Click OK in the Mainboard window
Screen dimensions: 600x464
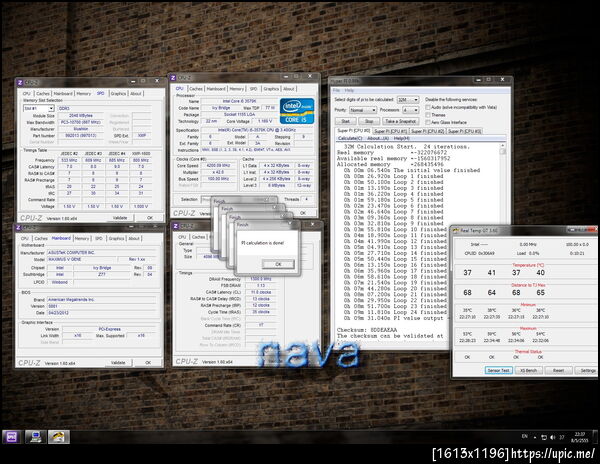tap(148, 362)
